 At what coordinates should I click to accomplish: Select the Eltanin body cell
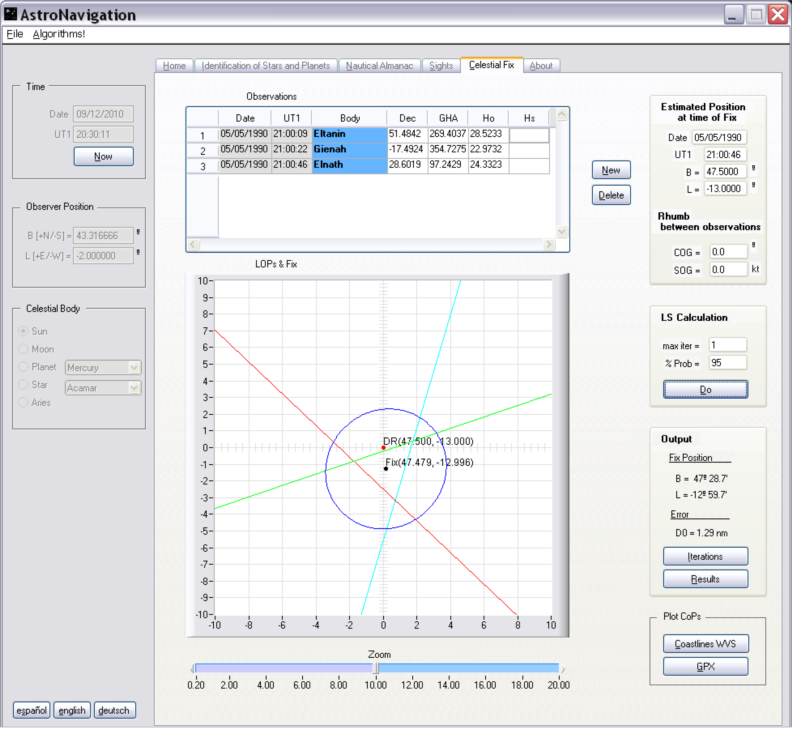coord(349,134)
